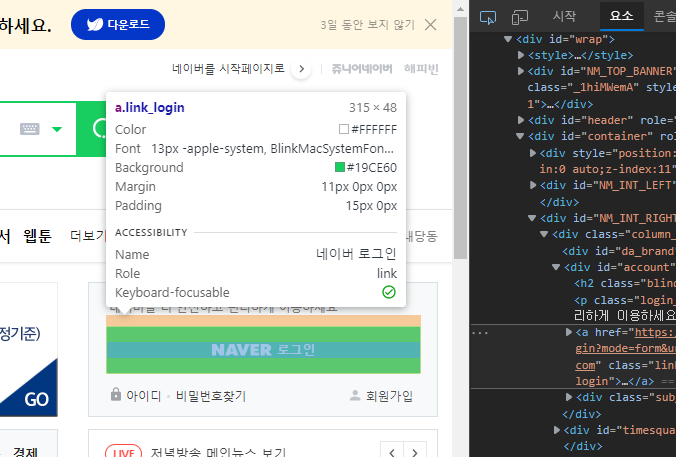Click the a.link_login selector in tooltip

(x=150, y=107)
